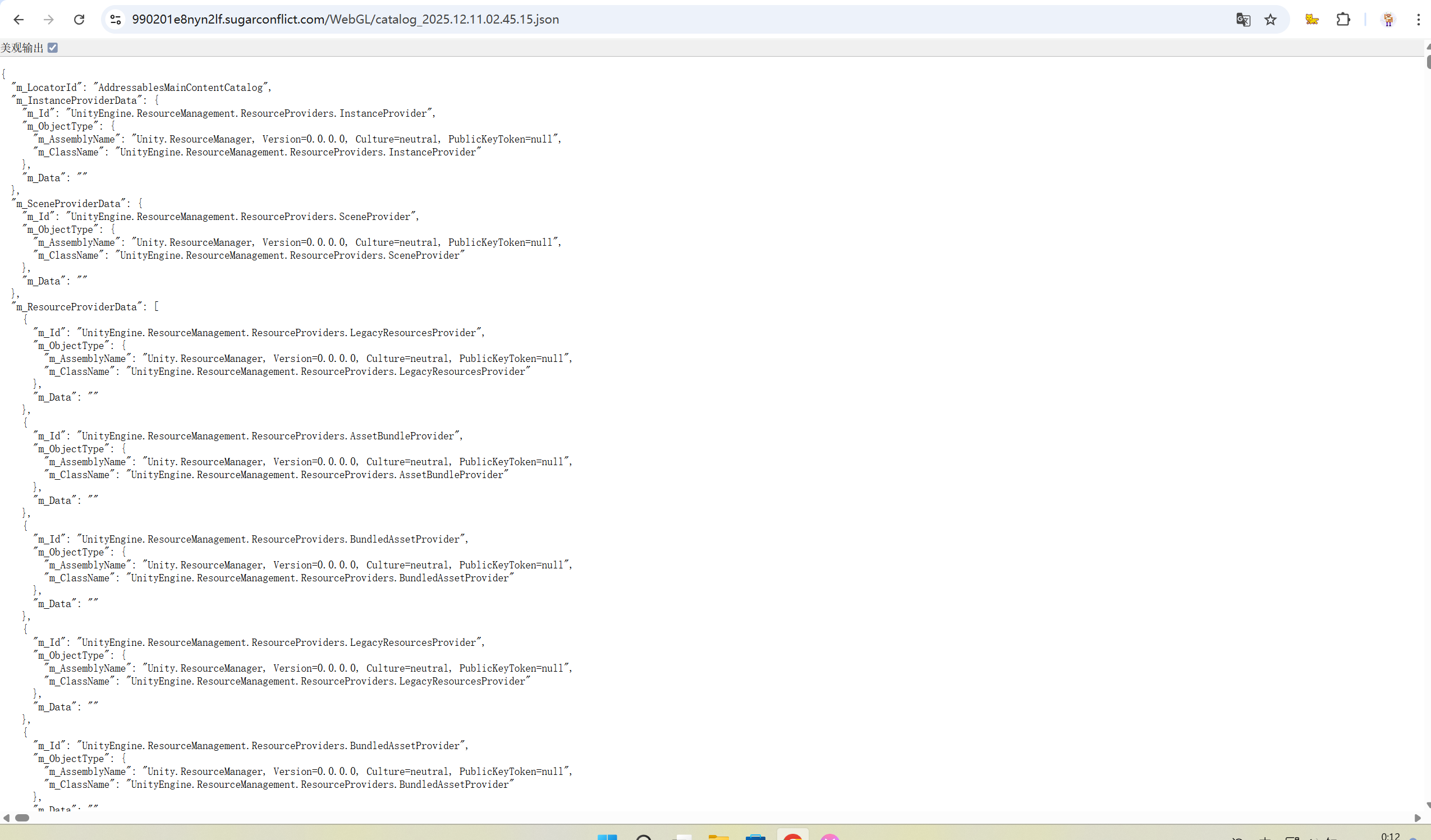The width and height of the screenshot is (1431, 840).
Task: Go back to the previous page
Action: [x=19, y=19]
